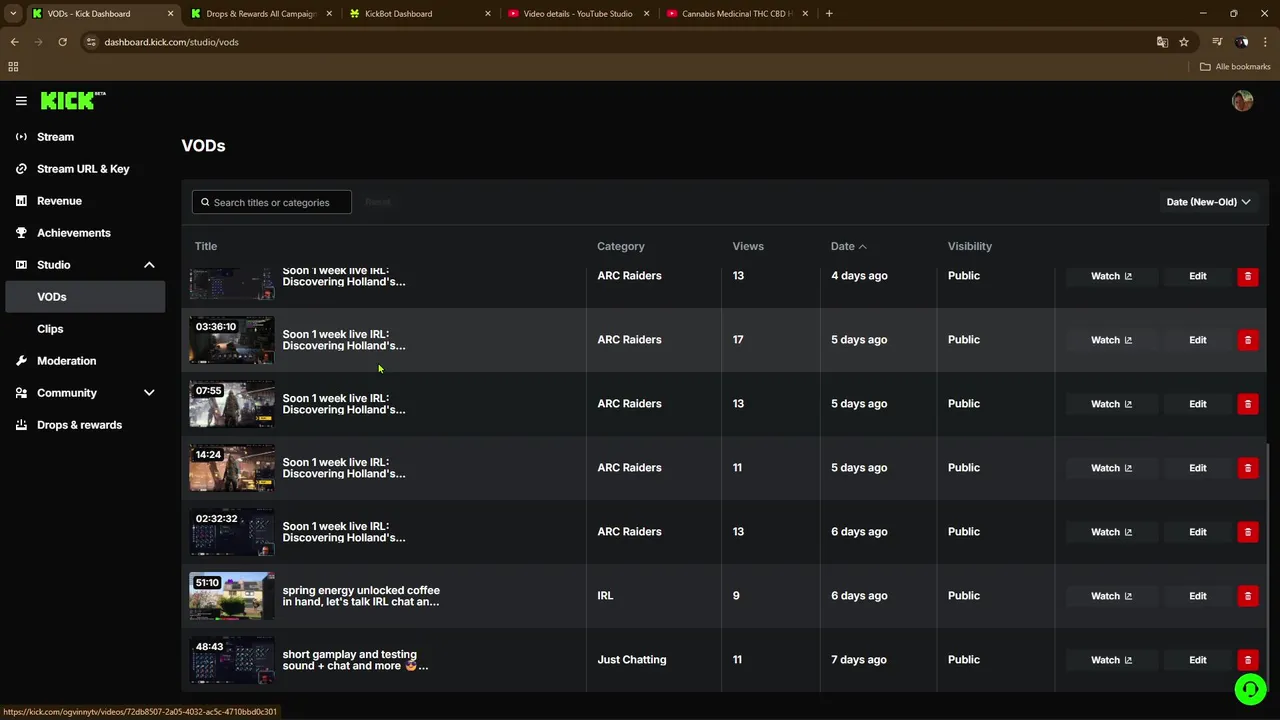
Task: Open the green support chat bubble
Action: [x=1249, y=689]
